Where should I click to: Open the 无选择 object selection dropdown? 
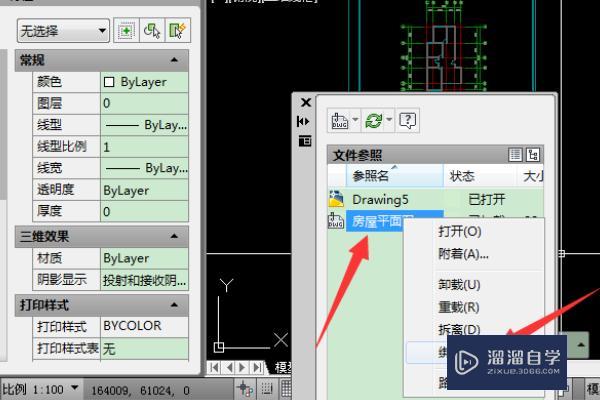coord(64,31)
